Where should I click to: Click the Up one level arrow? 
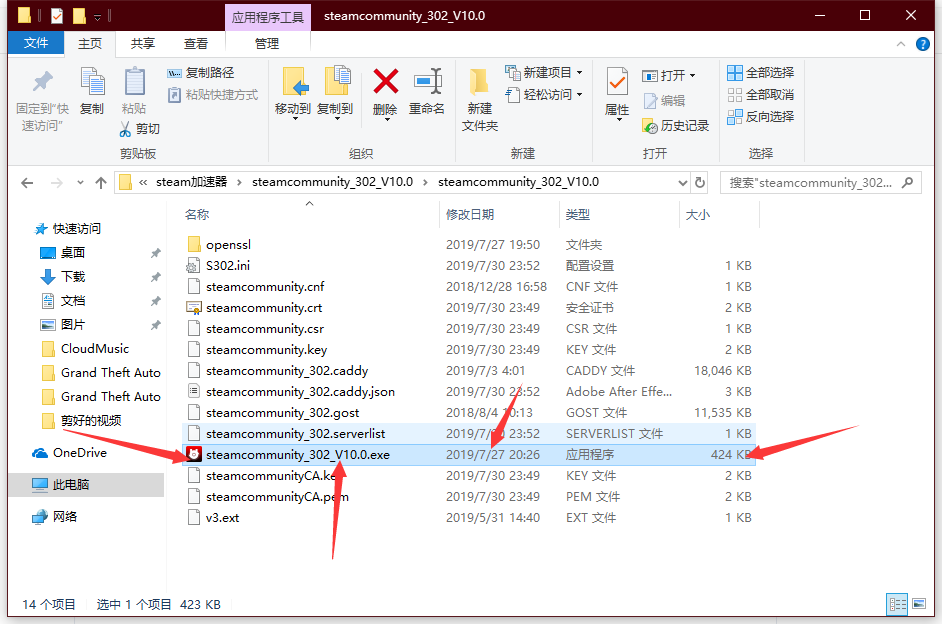tap(101, 183)
